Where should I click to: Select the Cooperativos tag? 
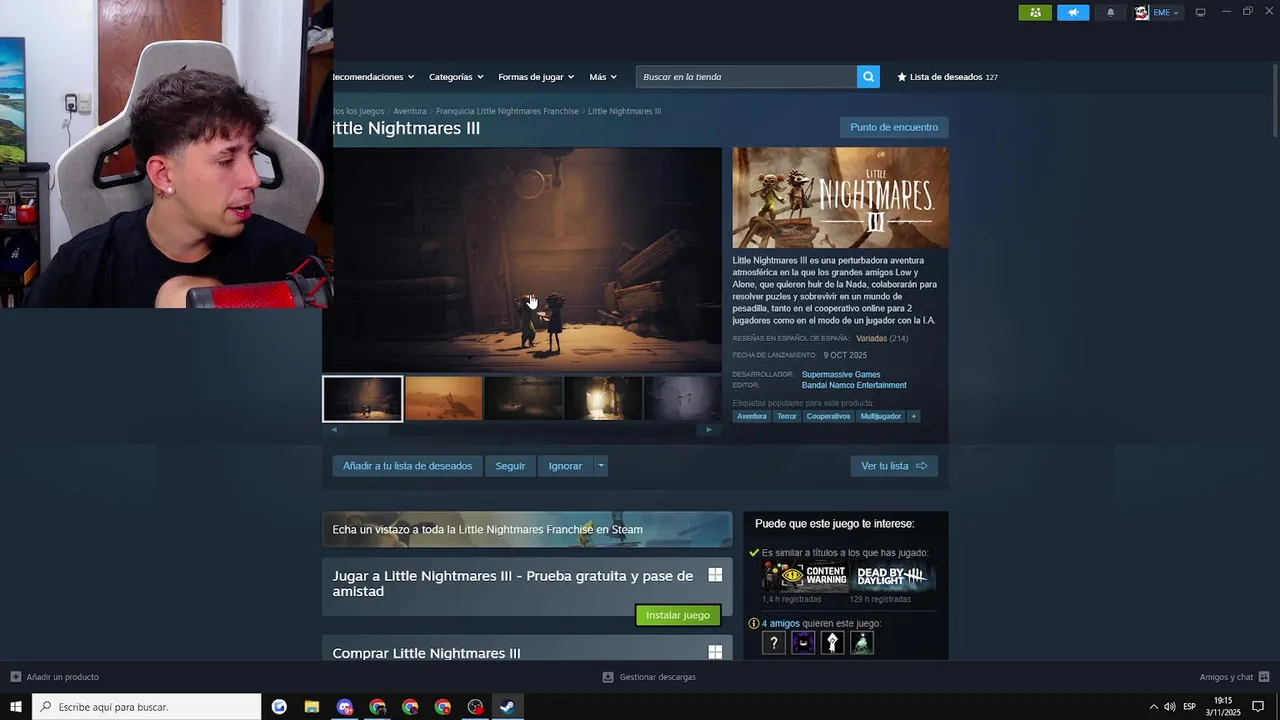(x=828, y=416)
